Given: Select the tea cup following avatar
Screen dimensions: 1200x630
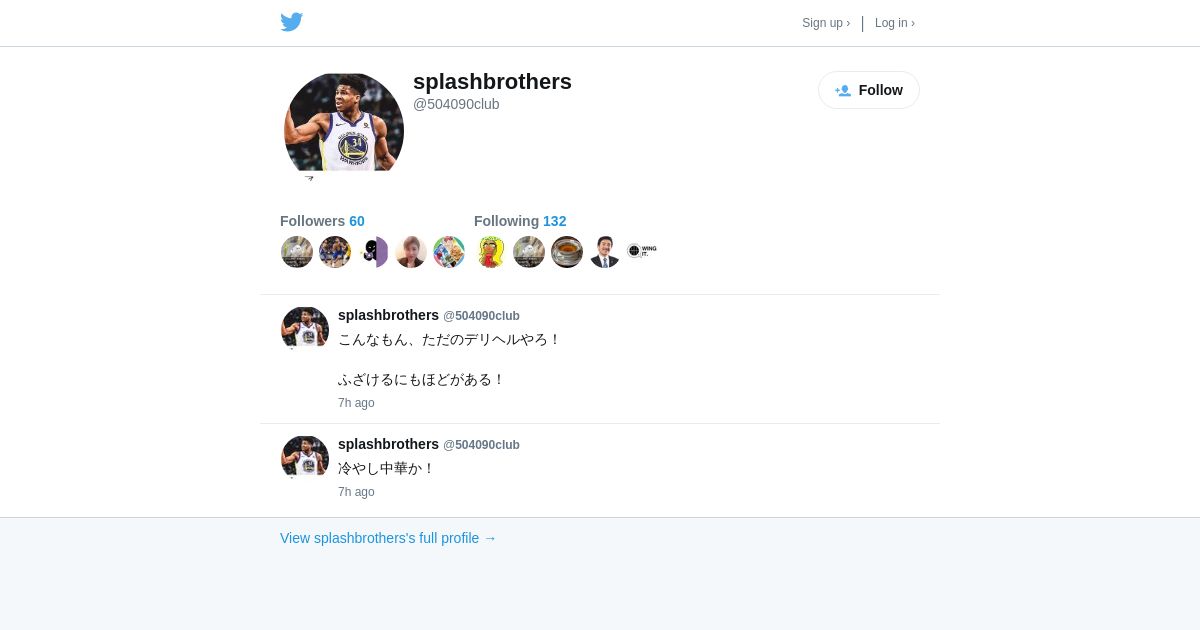Looking at the screenshot, I should pos(567,252).
